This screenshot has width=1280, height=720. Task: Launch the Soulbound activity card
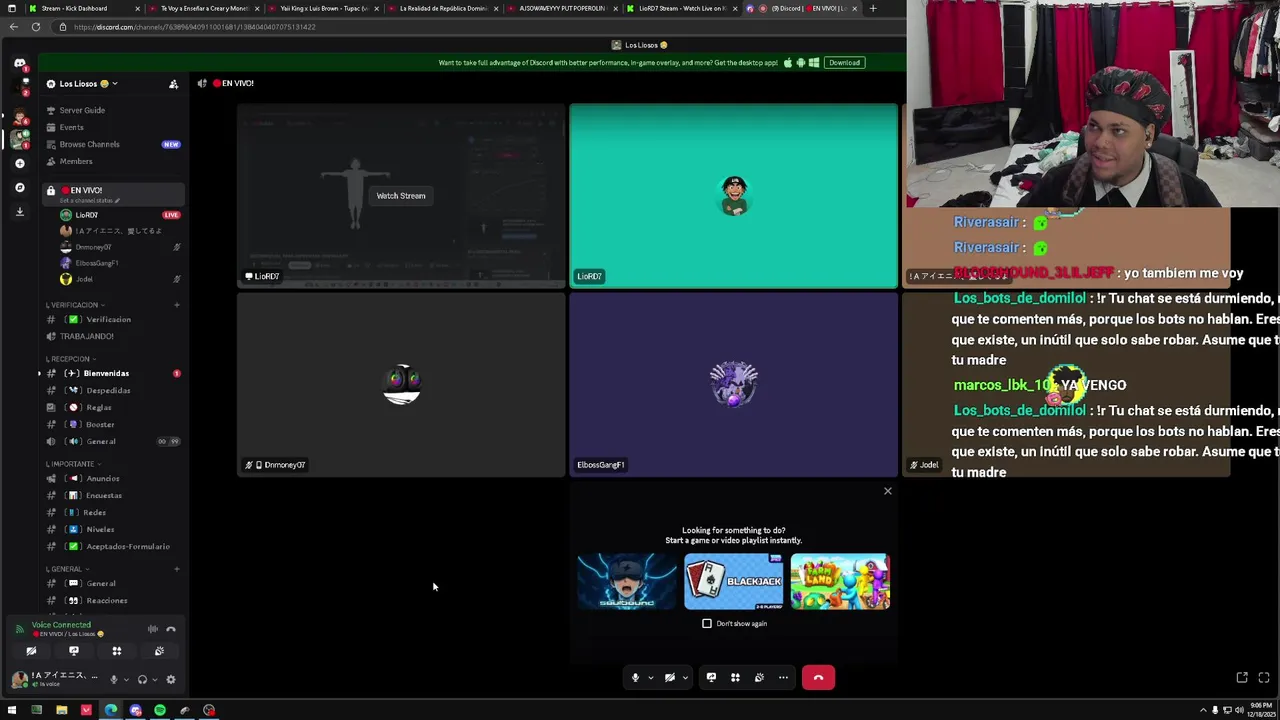click(x=627, y=581)
